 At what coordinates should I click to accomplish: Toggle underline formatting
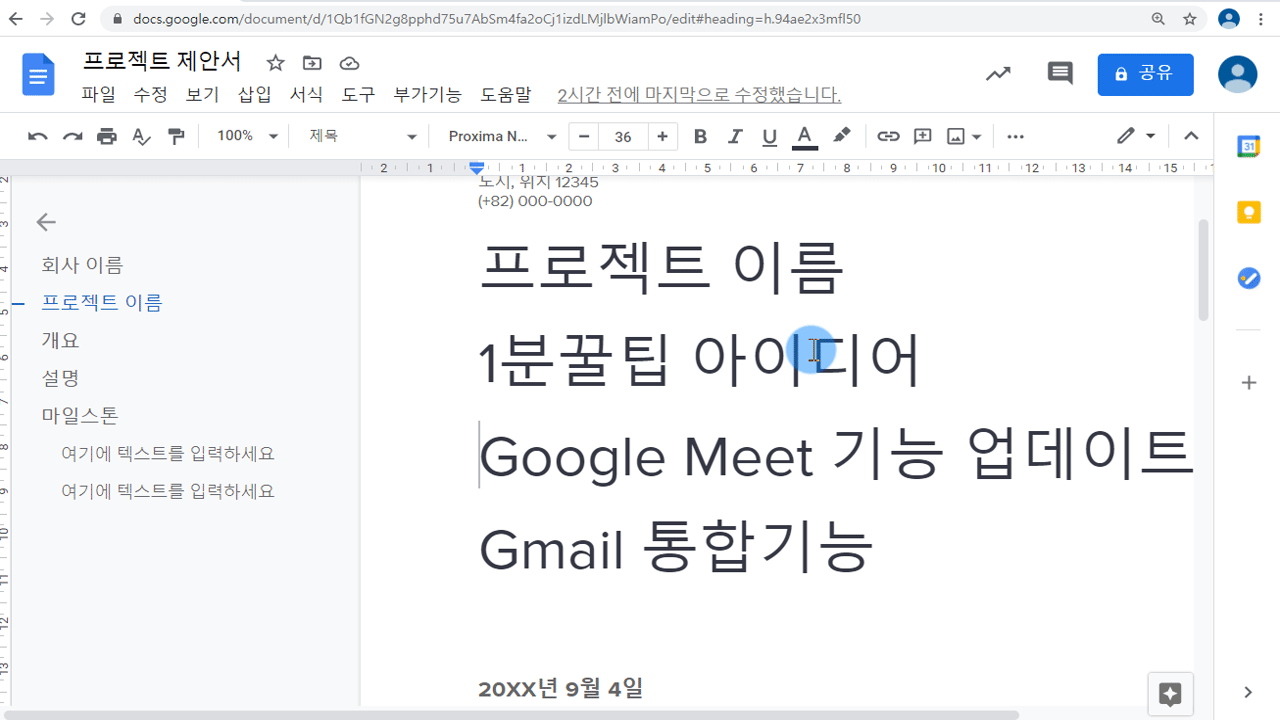[769, 137]
